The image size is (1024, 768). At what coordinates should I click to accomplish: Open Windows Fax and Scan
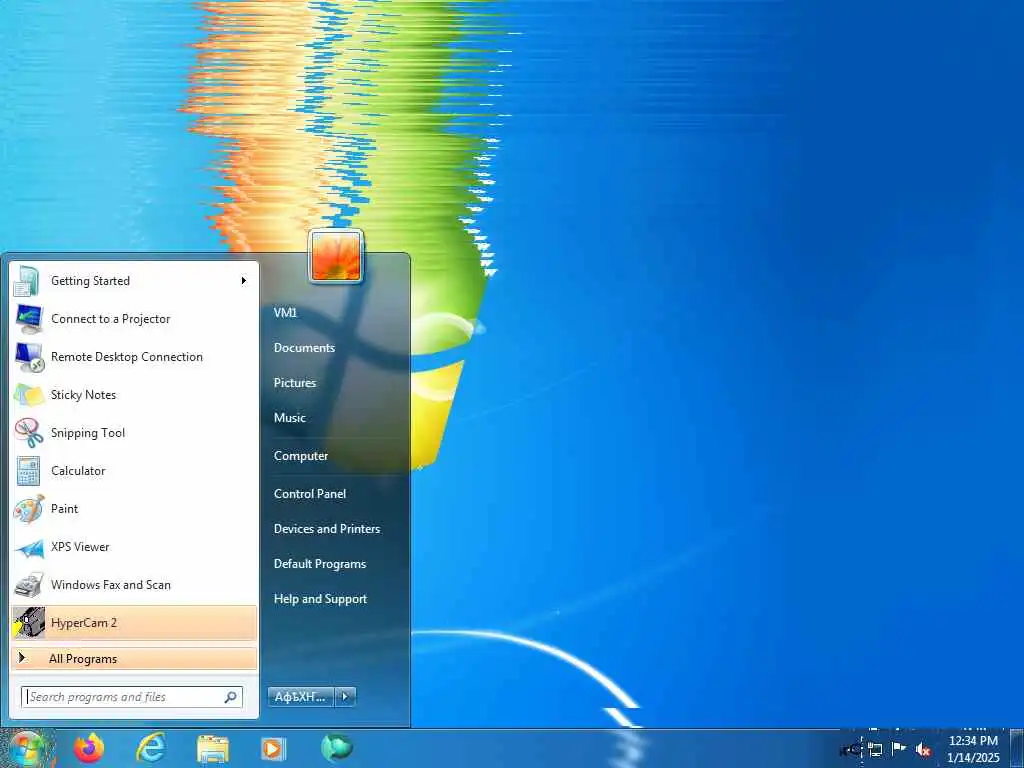[x=134, y=584]
